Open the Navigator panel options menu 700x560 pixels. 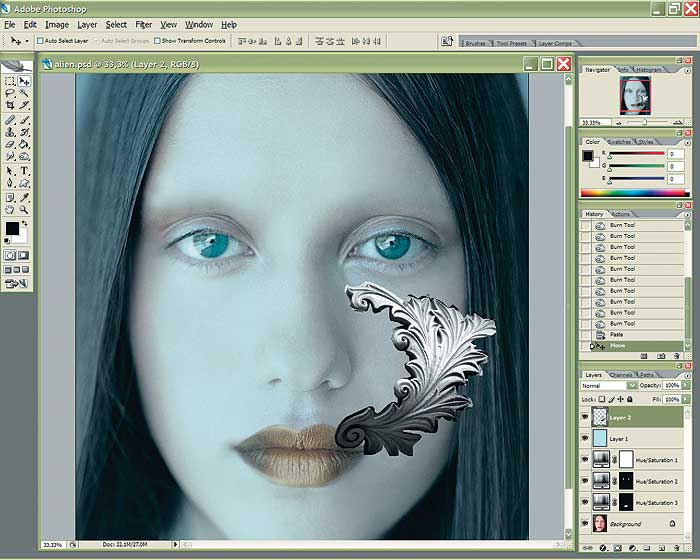point(688,71)
